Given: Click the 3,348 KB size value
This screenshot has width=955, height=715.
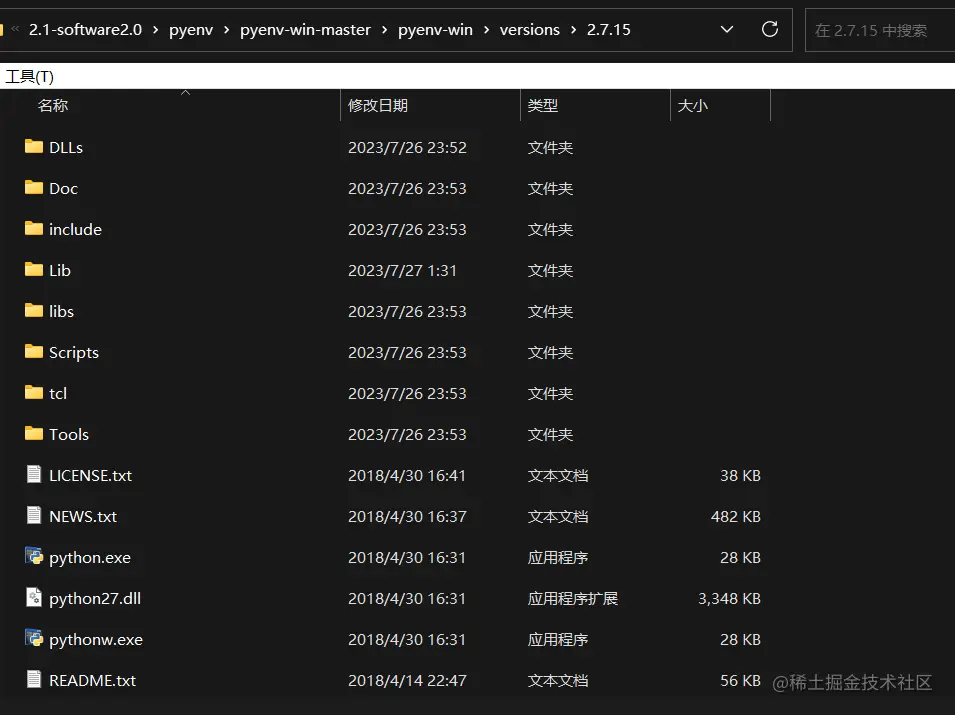Looking at the screenshot, I should click(x=729, y=599).
